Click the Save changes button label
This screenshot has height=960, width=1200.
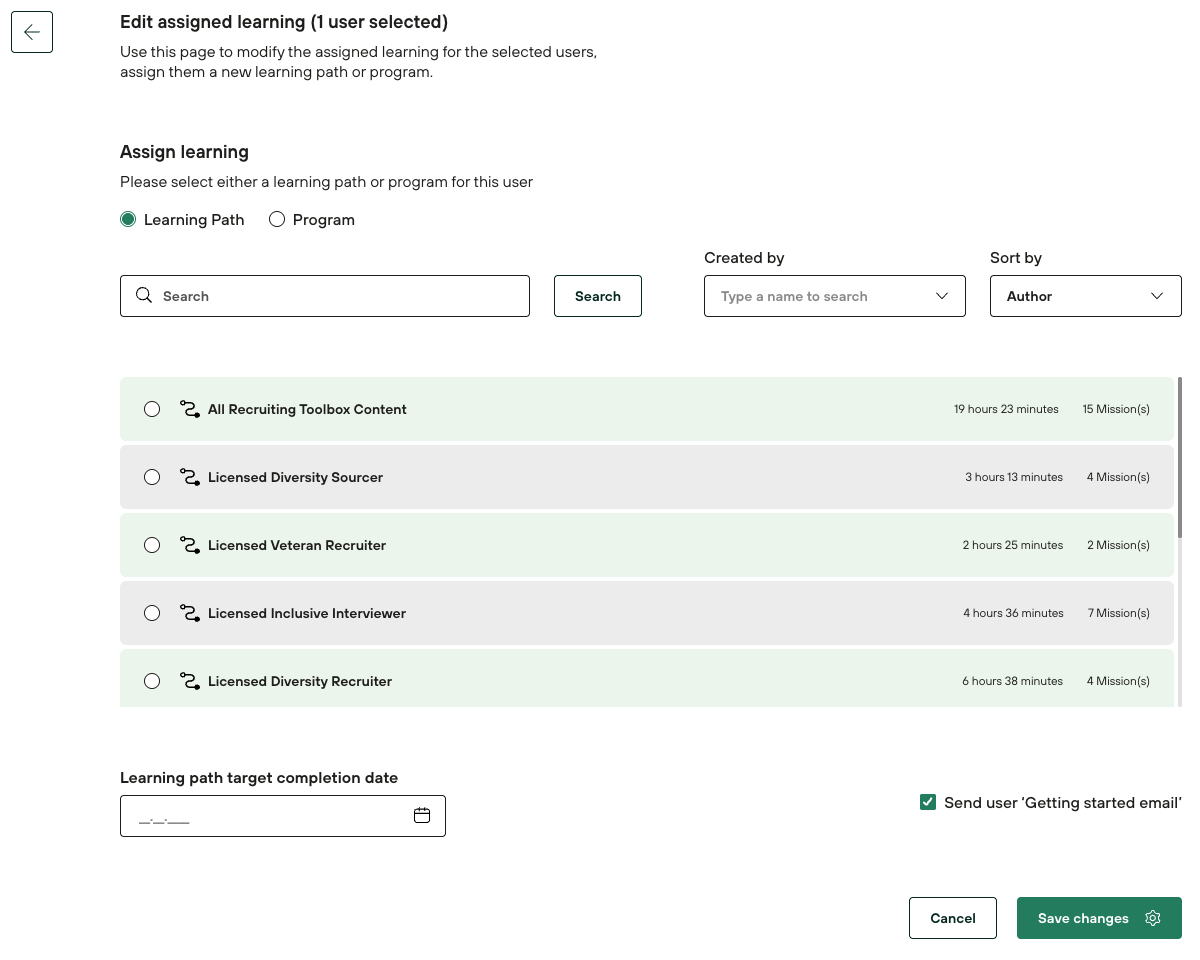pos(1082,918)
